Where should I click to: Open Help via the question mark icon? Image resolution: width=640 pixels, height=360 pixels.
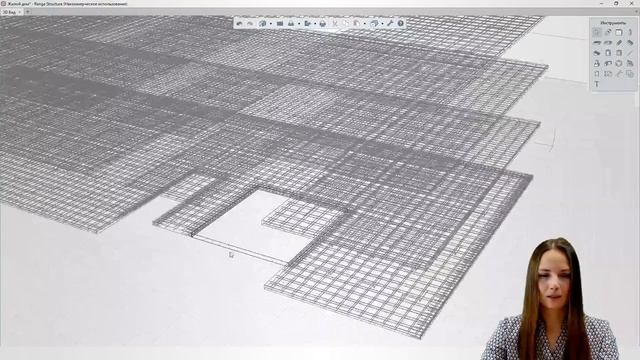pos(401,24)
